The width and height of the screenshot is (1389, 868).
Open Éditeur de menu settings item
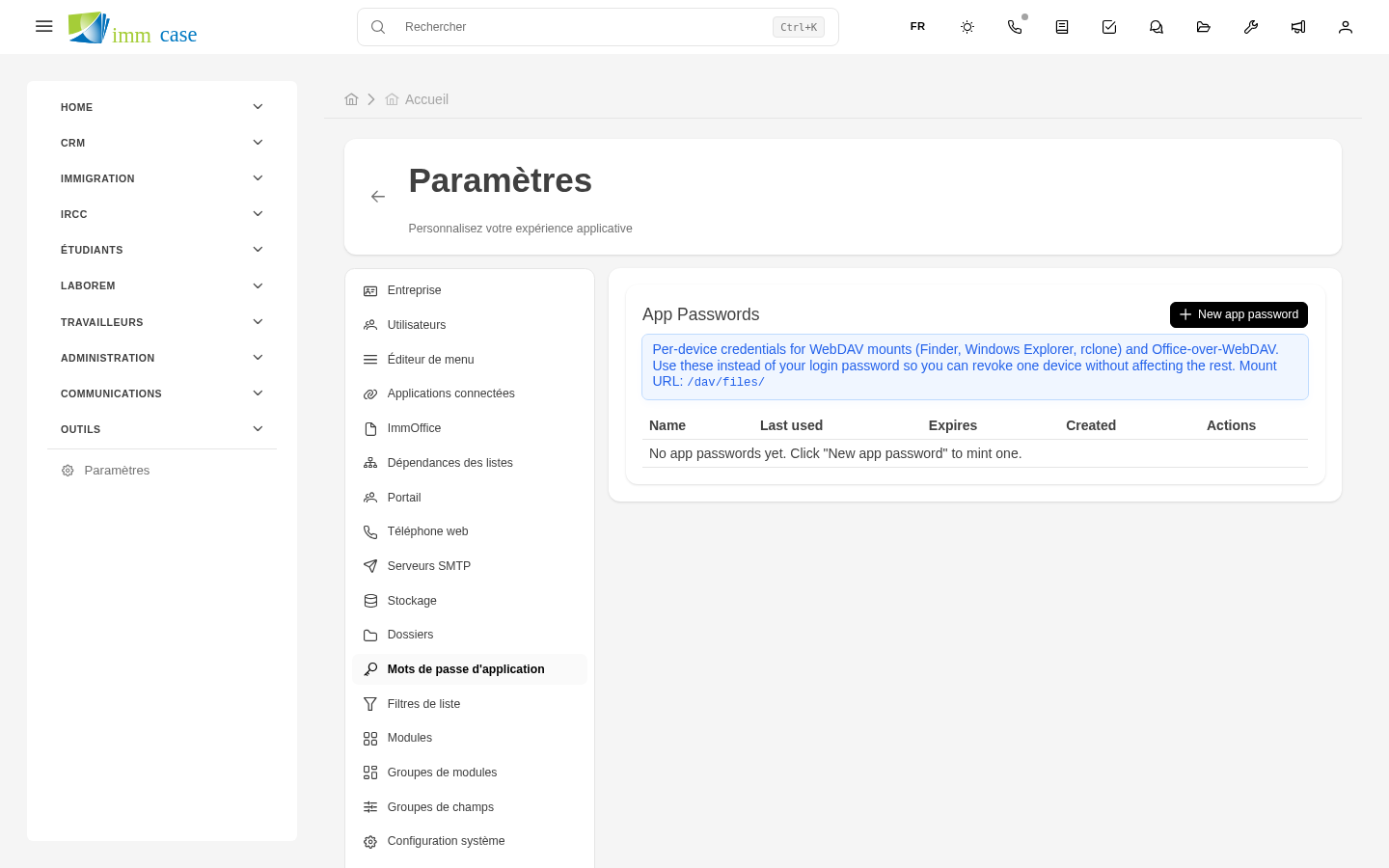[470, 360]
